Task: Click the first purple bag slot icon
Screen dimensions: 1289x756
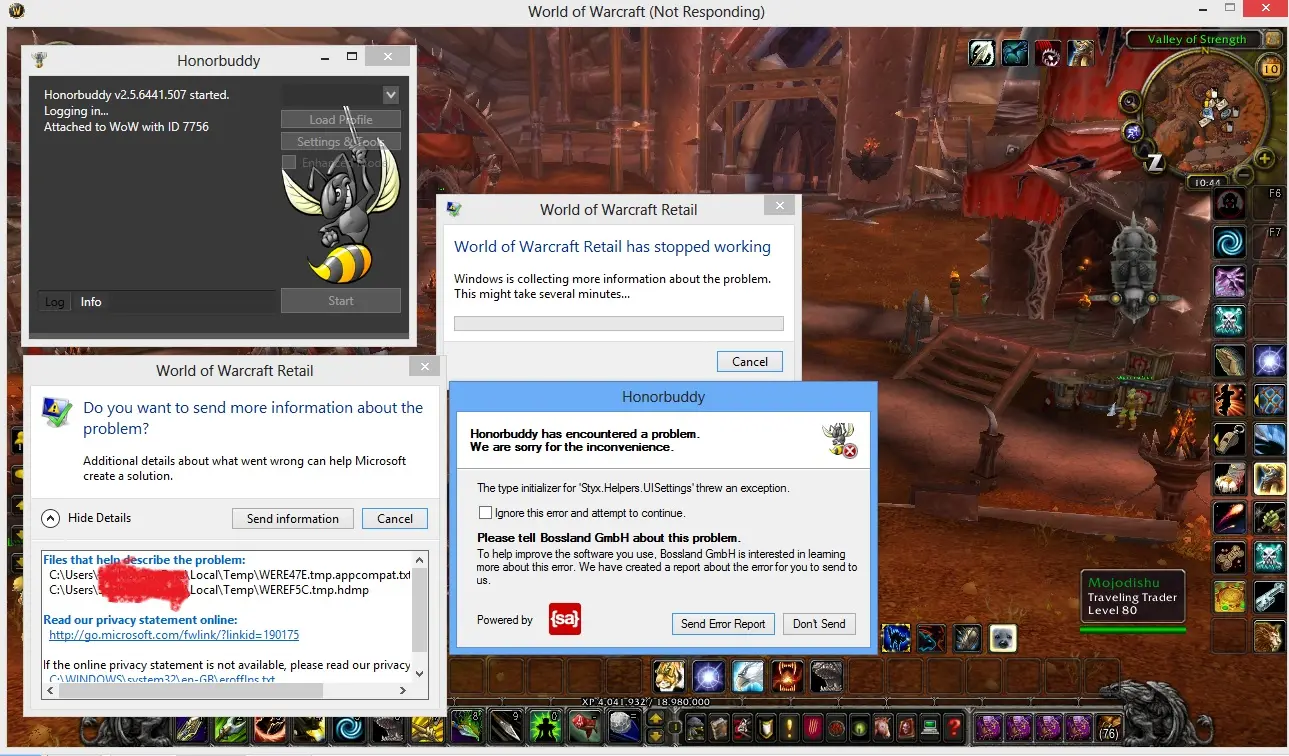Action: click(x=989, y=728)
